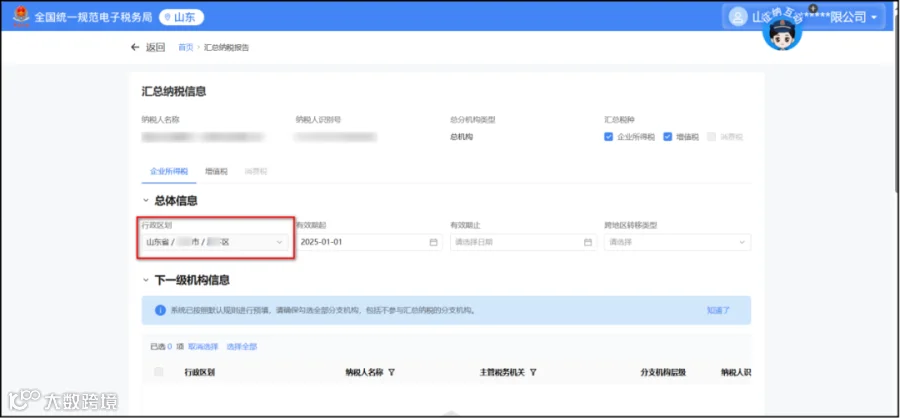Switch to the 增值税 tab
This screenshot has height=418, width=900.
pyautogui.click(x=216, y=172)
